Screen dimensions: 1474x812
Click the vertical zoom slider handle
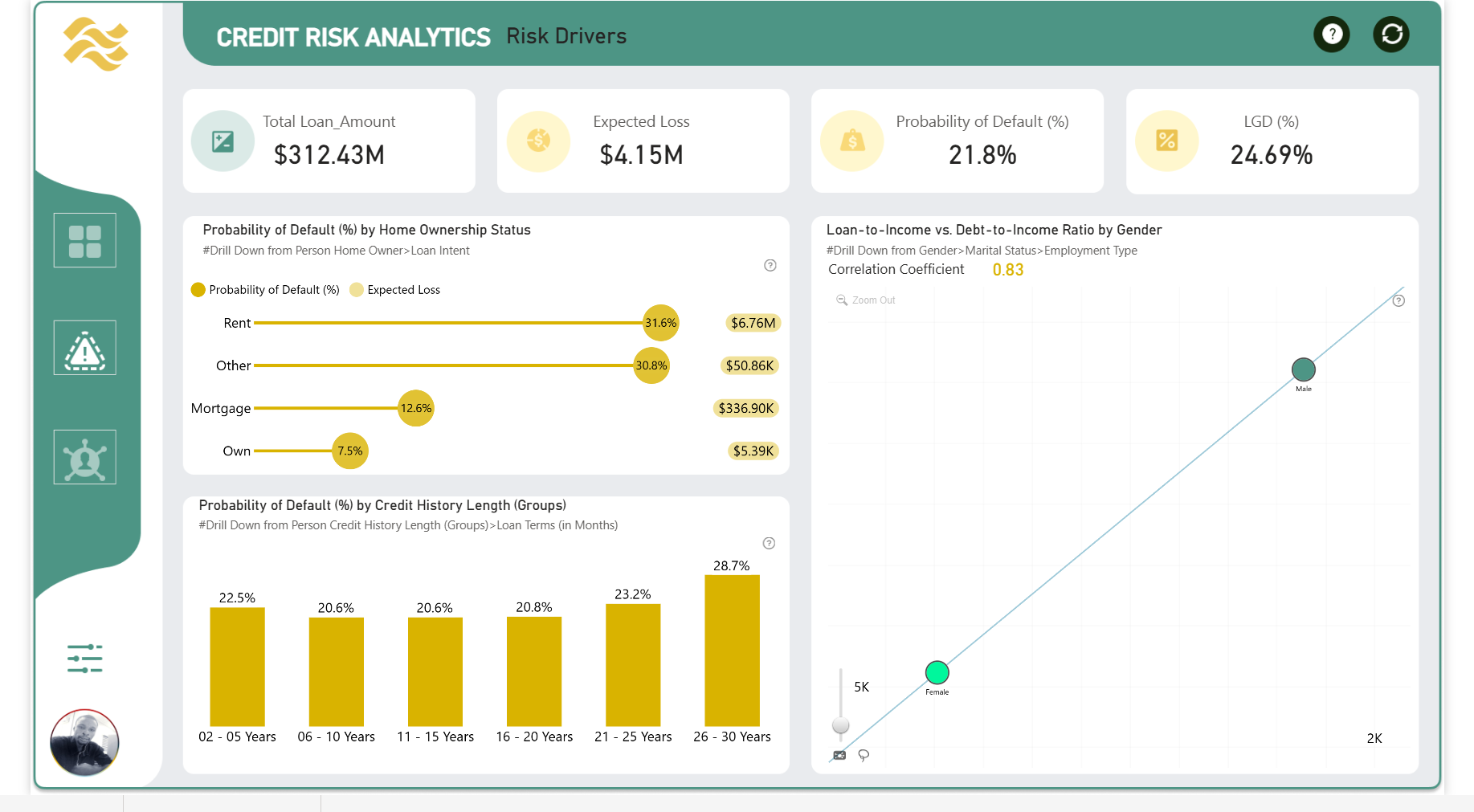pos(840,725)
